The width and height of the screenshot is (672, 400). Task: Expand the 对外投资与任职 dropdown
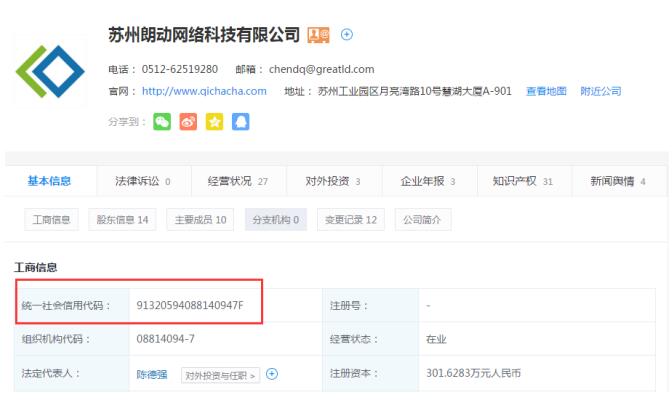[220, 375]
